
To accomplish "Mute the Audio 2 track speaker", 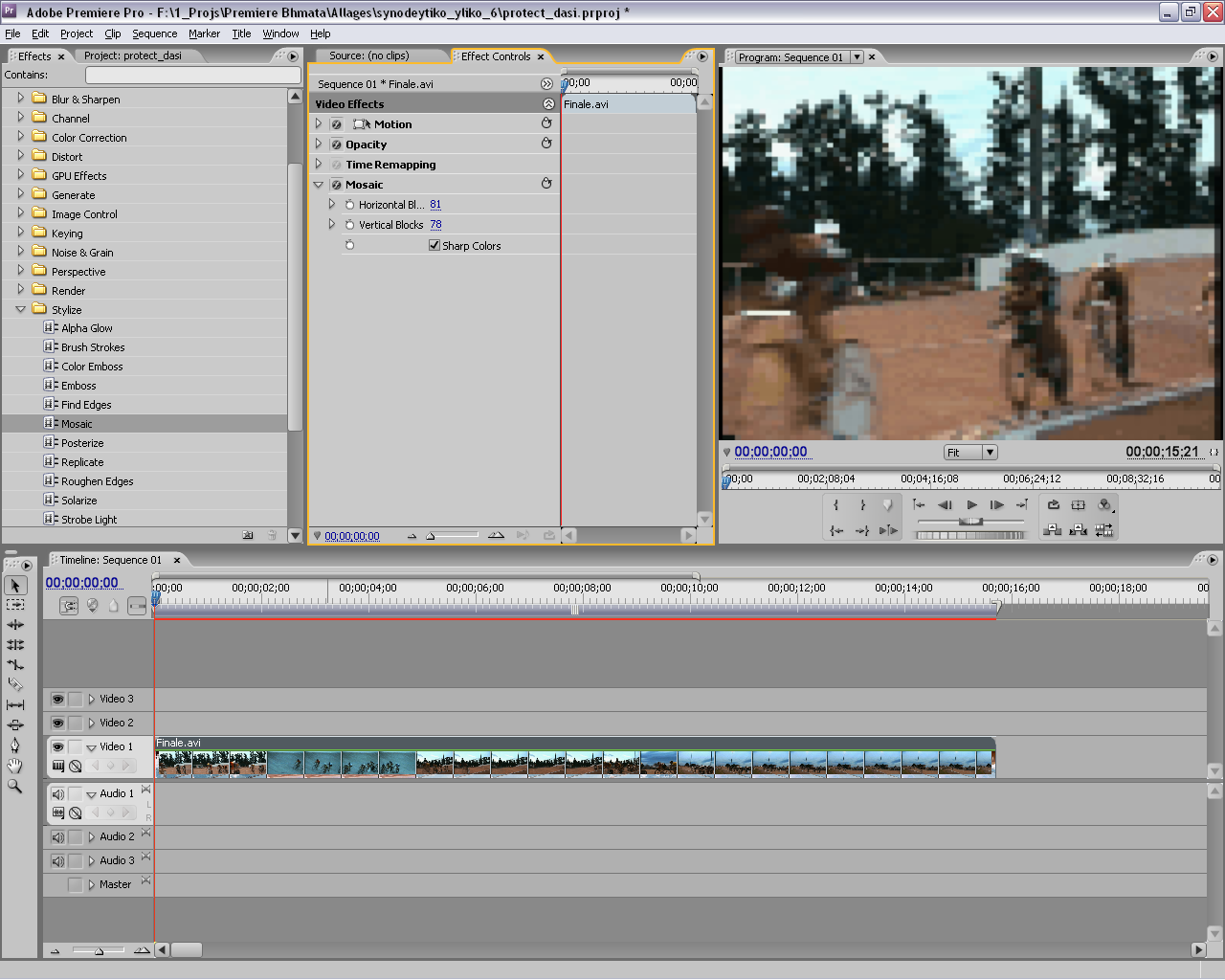I will [57, 837].
